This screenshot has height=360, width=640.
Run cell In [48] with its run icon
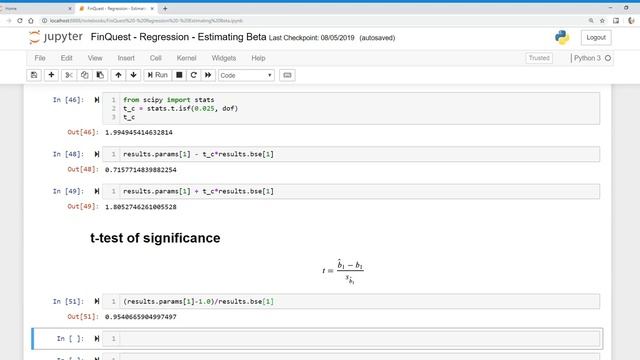click(97, 154)
